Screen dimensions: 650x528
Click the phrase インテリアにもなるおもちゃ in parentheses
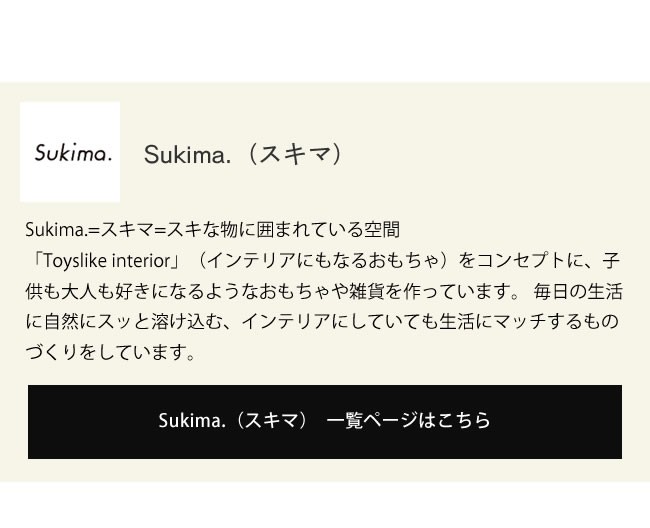tap(324, 261)
